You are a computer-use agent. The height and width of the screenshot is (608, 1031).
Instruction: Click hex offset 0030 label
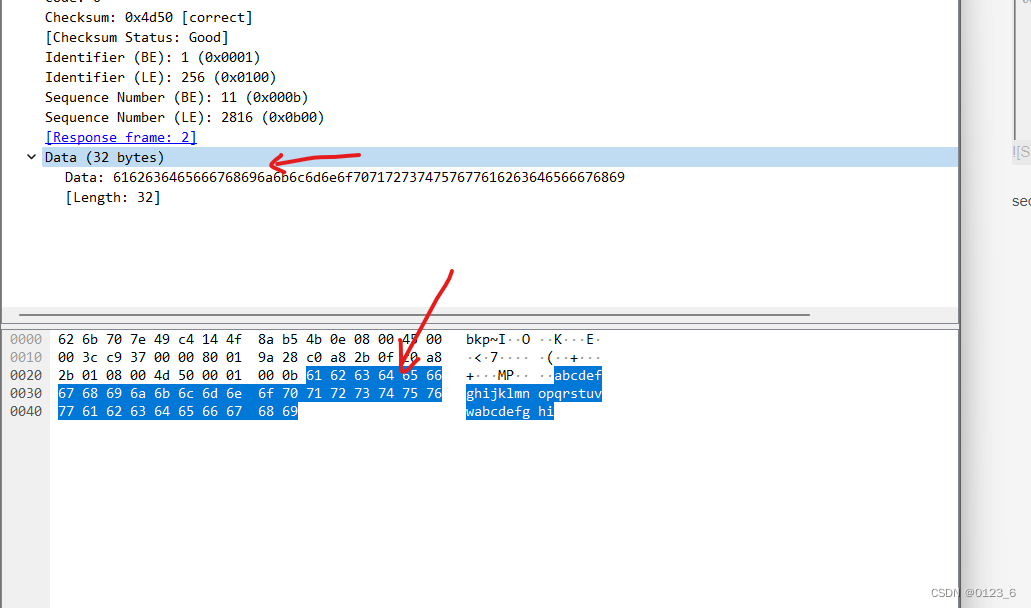coord(26,393)
